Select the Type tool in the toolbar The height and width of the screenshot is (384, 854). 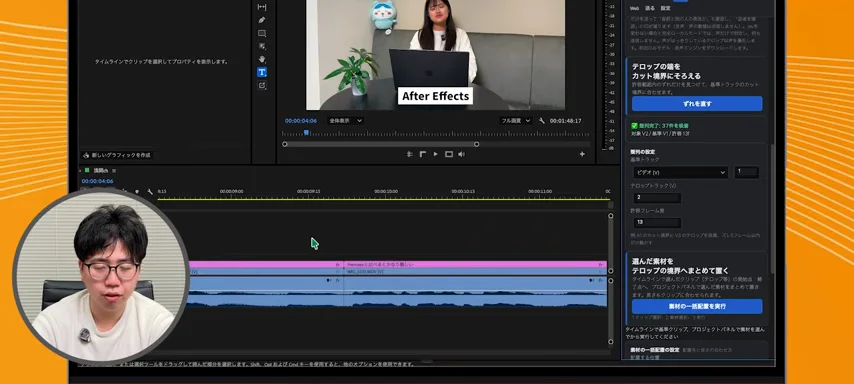262,72
